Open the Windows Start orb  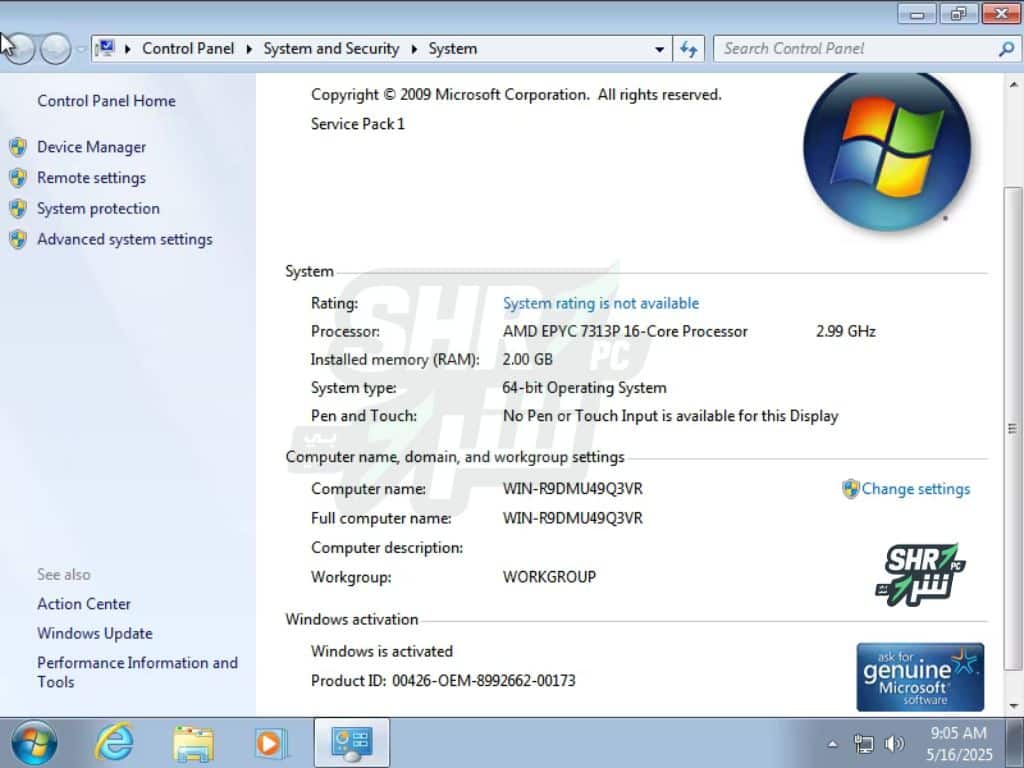point(34,743)
